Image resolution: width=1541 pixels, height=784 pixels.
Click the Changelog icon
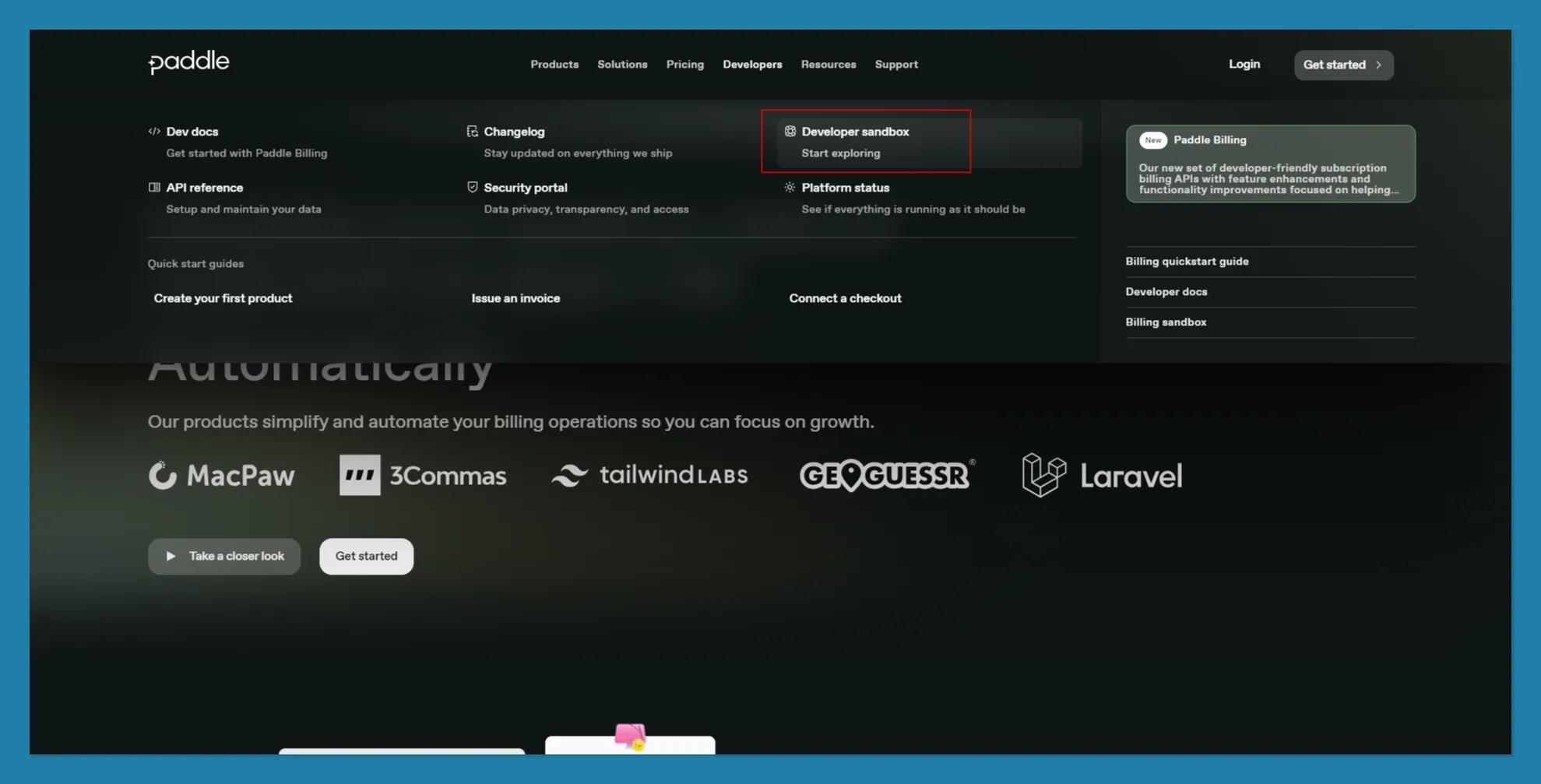tap(472, 132)
